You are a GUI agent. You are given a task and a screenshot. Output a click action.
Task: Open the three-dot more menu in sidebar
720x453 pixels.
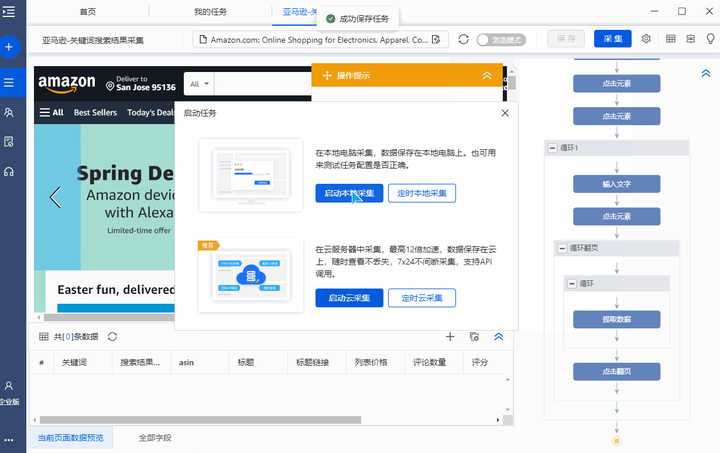click(x=9, y=440)
